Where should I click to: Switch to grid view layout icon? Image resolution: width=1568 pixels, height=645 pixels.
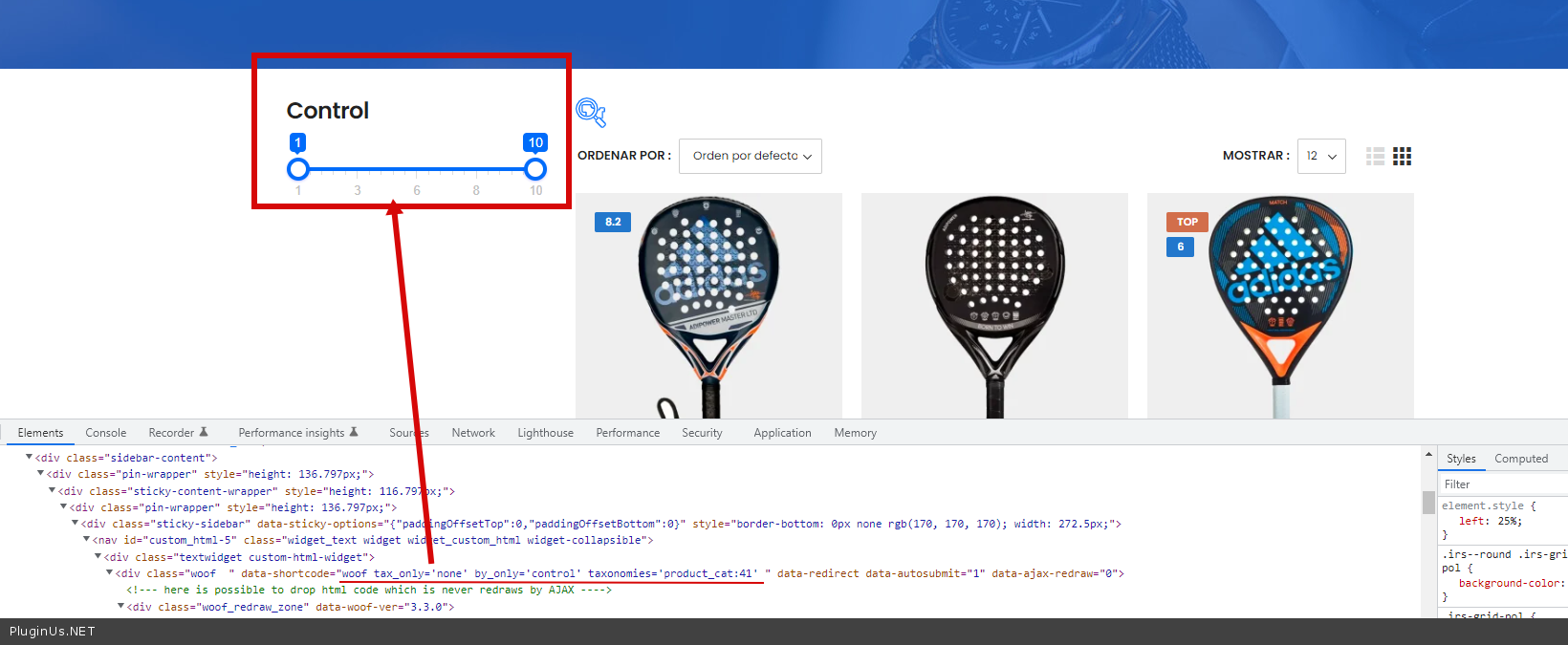coord(1402,157)
